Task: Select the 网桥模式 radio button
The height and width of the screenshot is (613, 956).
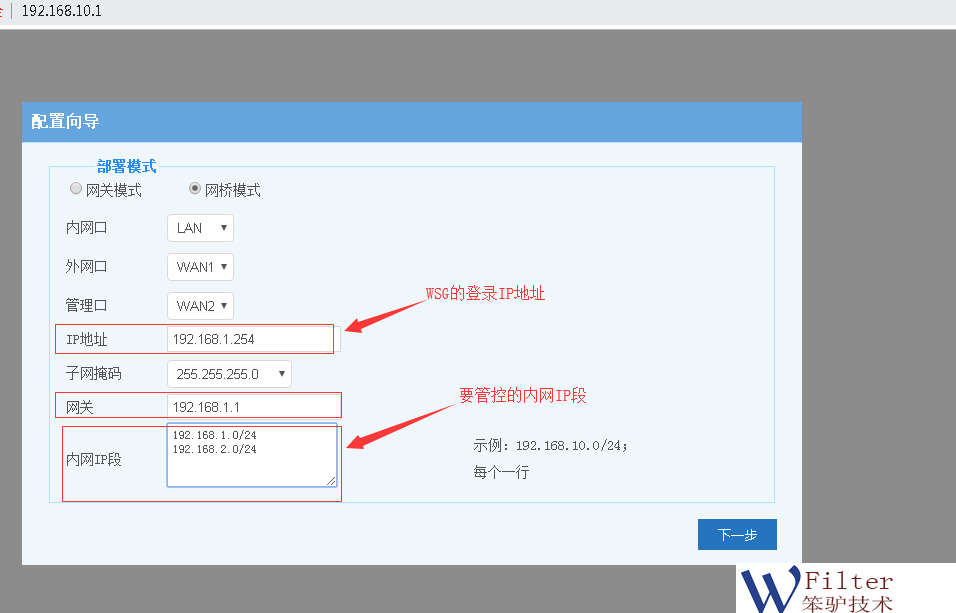Action: 195,189
